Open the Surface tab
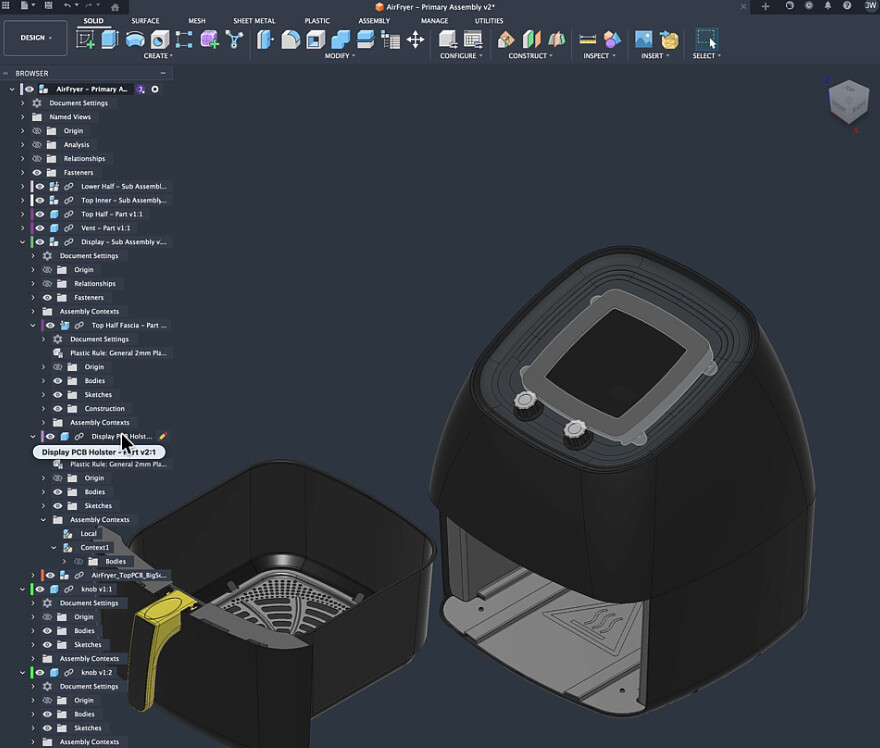The width and height of the screenshot is (880, 748). 145,20
